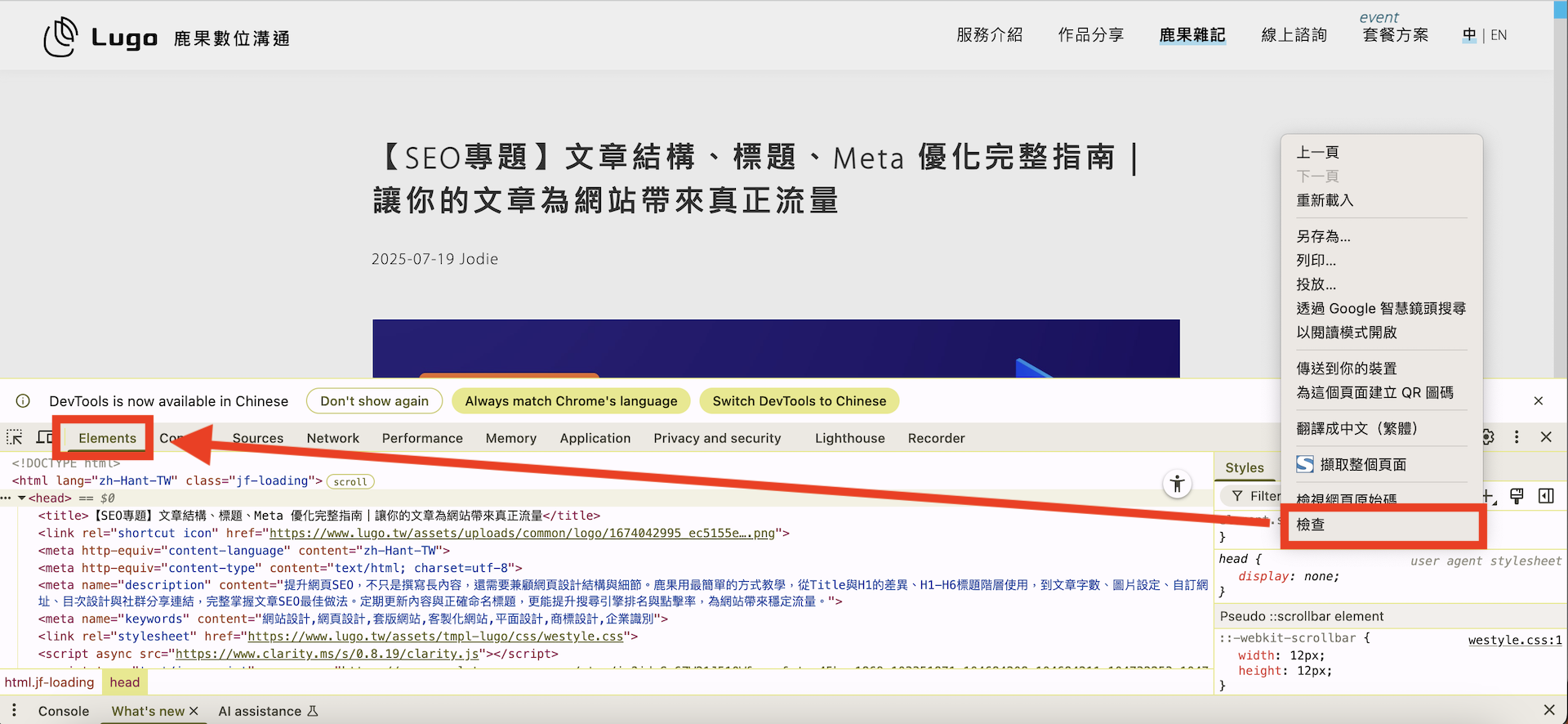Click Always match Chrome's language
The image size is (1568, 724).
click(571, 401)
